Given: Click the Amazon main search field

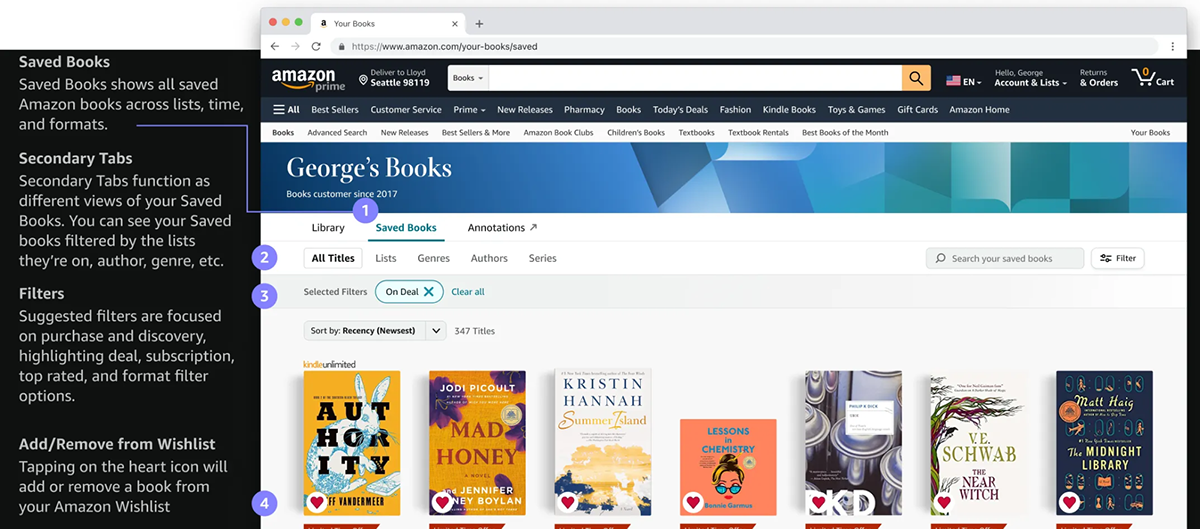Looking at the screenshot, I should click(x=695, y=78).
